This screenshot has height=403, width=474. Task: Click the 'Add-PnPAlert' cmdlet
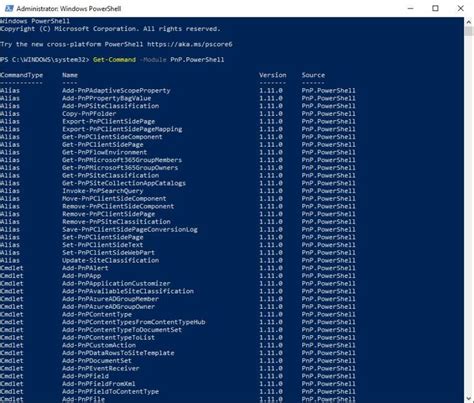point(85,268)
